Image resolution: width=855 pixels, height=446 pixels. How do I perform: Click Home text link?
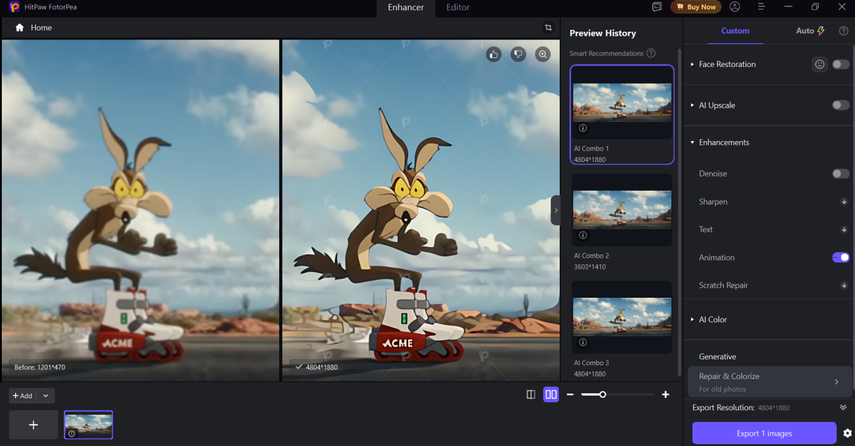click(41, 27)
